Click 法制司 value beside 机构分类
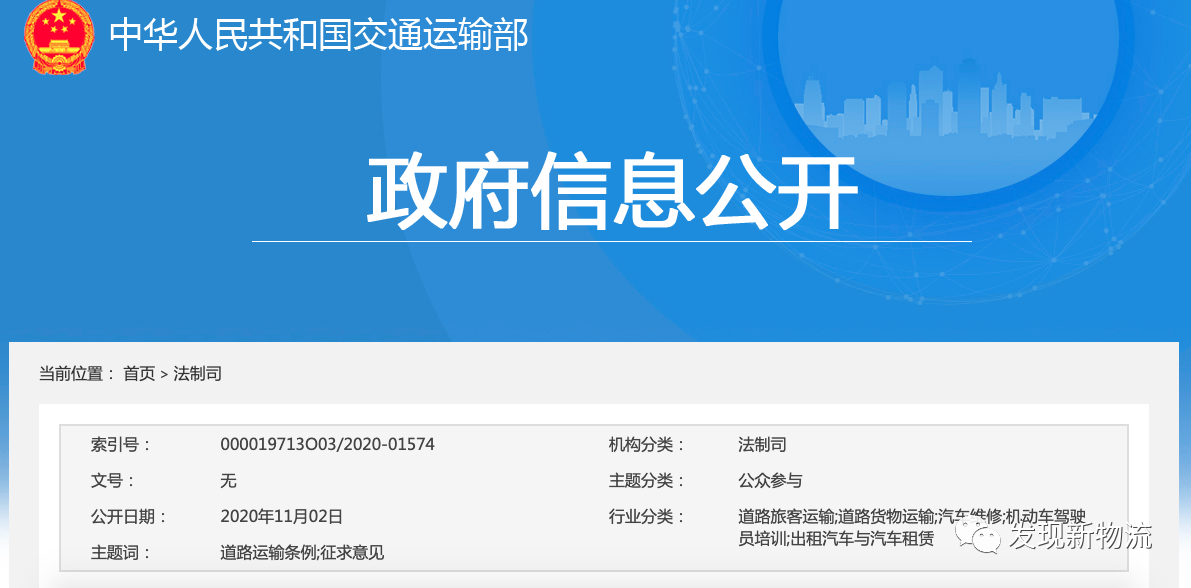 point(762,444)
